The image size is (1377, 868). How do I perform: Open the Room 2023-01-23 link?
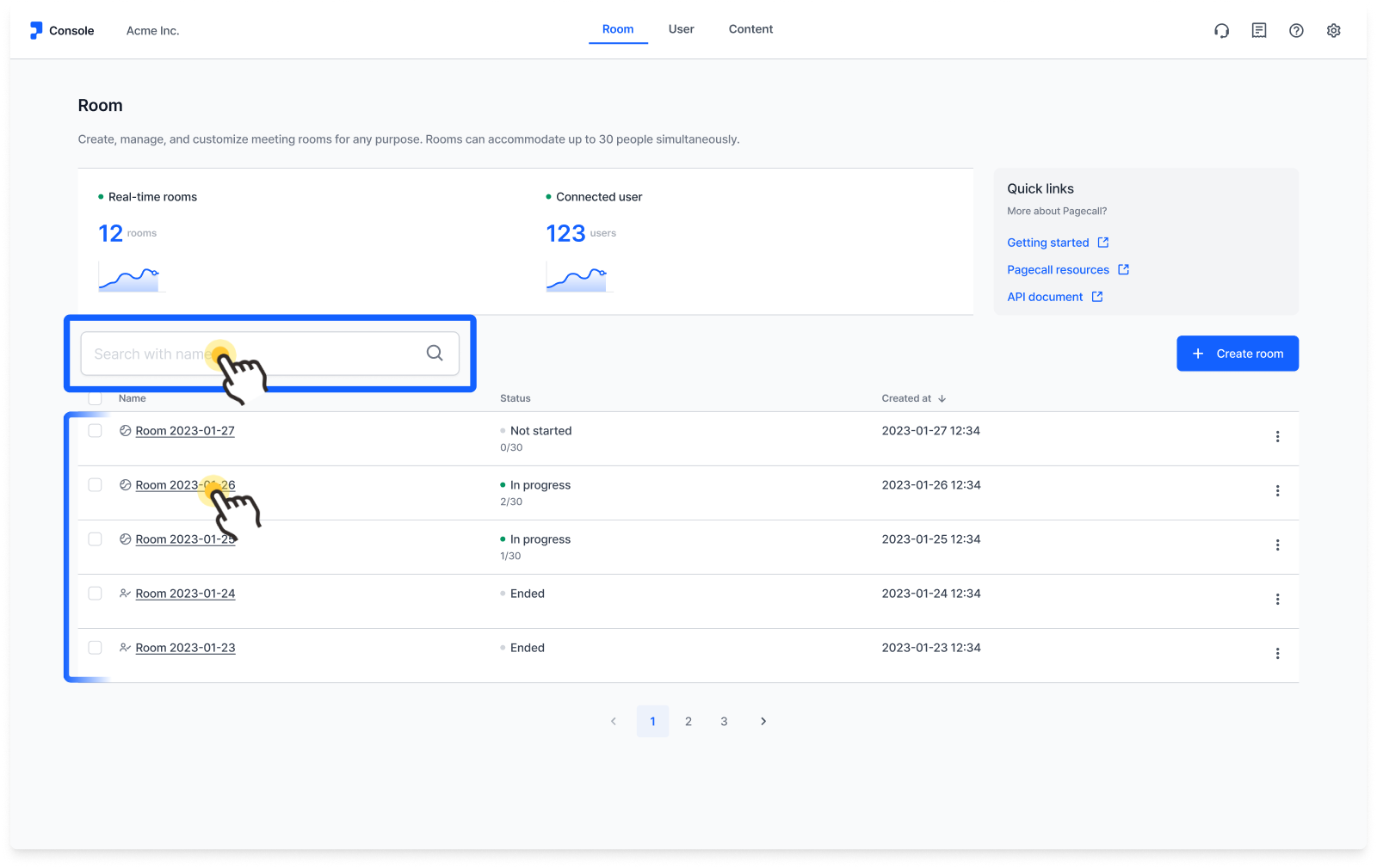click(185, 648)
